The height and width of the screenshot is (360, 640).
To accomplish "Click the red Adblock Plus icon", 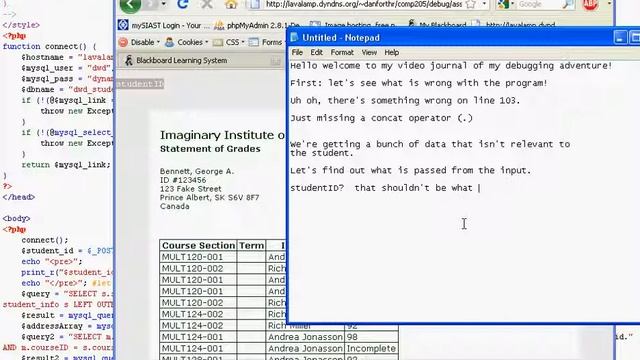I will pyautogui.click(x=590, y=4).
